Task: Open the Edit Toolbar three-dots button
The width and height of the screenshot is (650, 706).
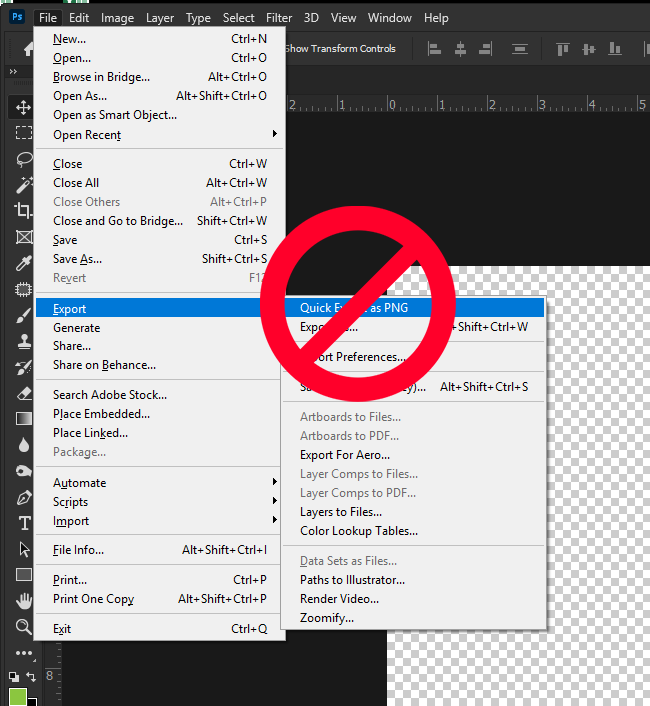Action: 24,653
